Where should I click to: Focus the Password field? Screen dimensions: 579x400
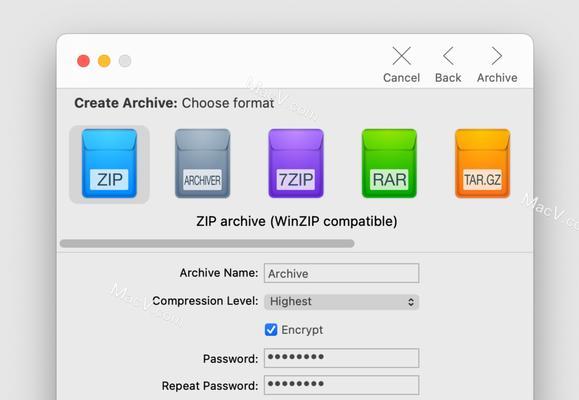(342, 358)
